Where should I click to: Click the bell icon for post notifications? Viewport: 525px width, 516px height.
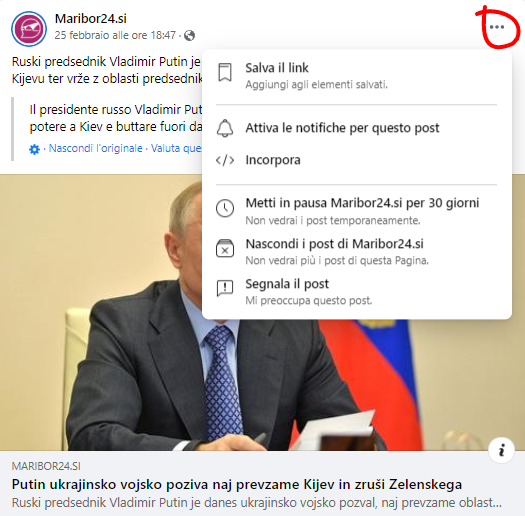pos(225,128)
